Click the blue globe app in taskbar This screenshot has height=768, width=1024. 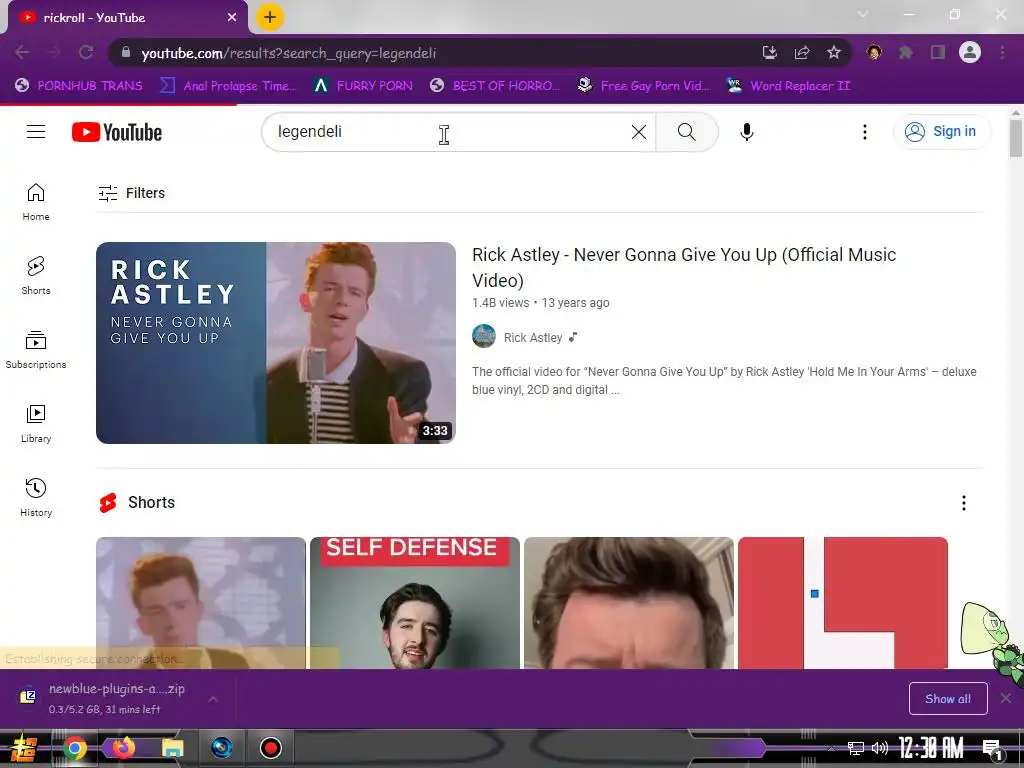coord(221,748)
